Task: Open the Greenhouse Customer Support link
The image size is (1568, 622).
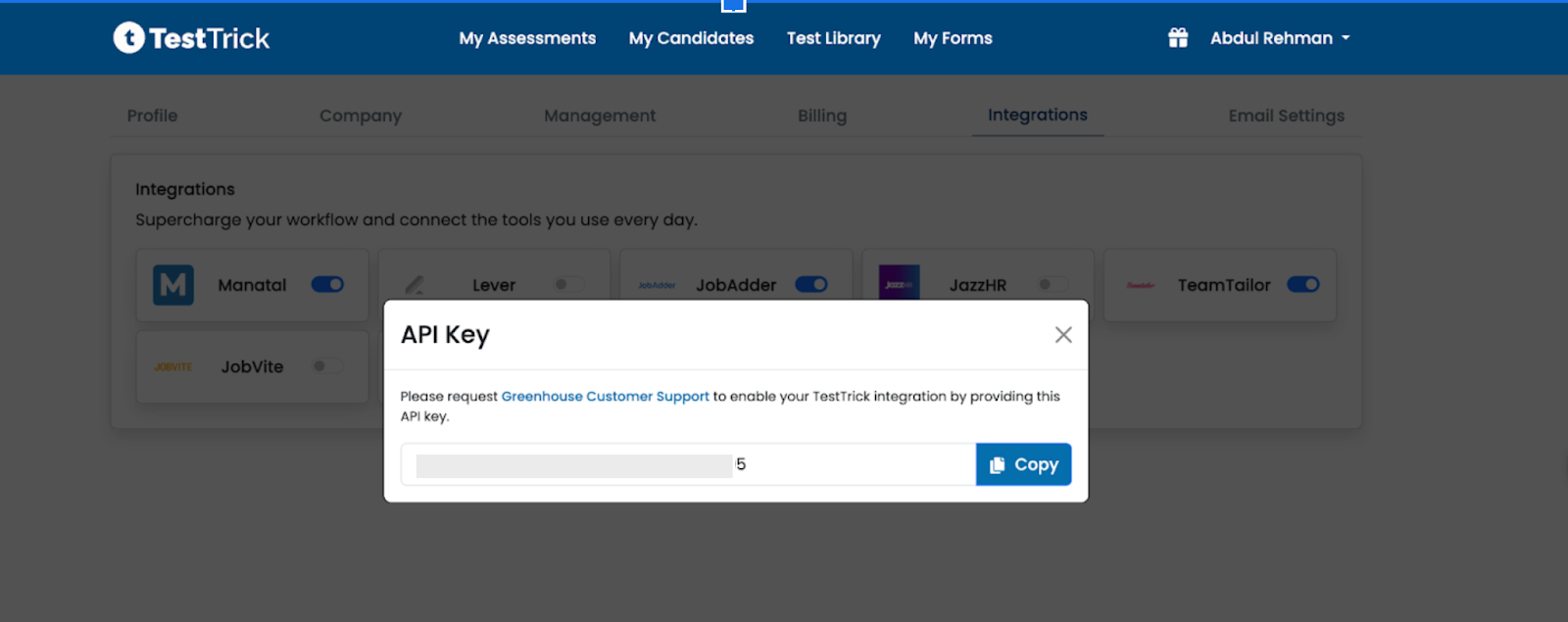Action: point(605,397)
